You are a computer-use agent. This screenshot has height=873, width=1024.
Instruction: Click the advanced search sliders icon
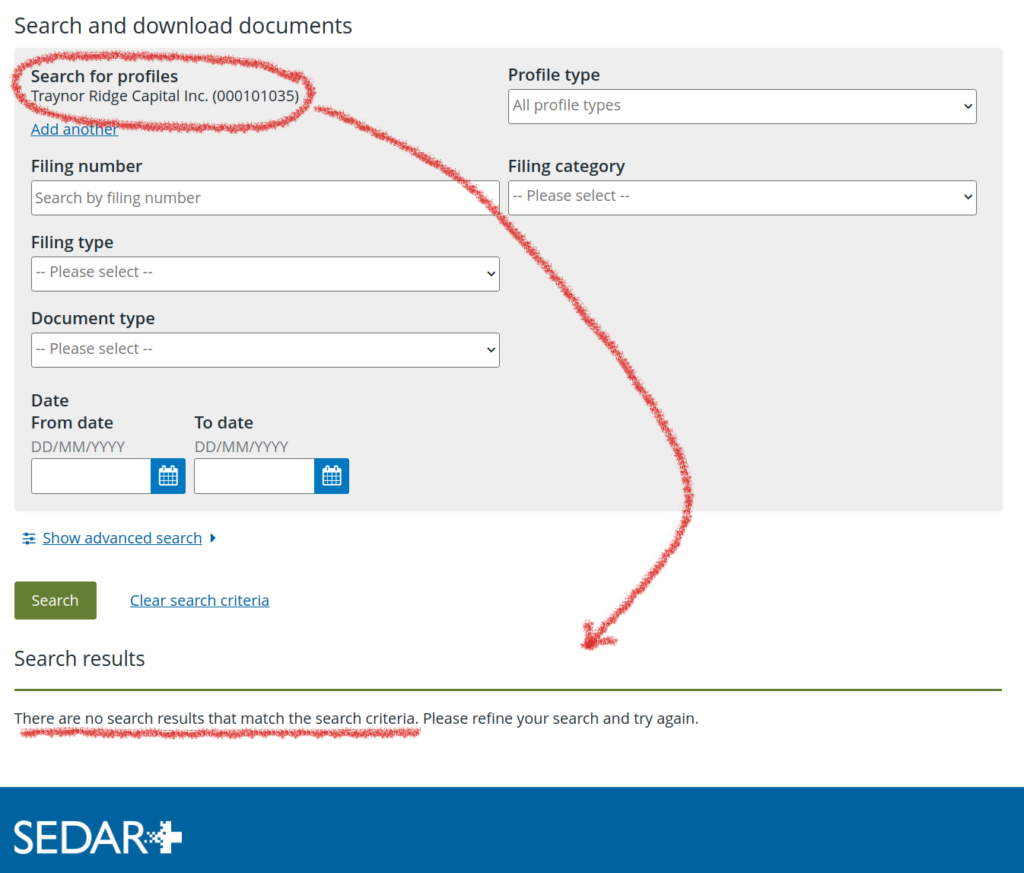click(x=29, y=538)
